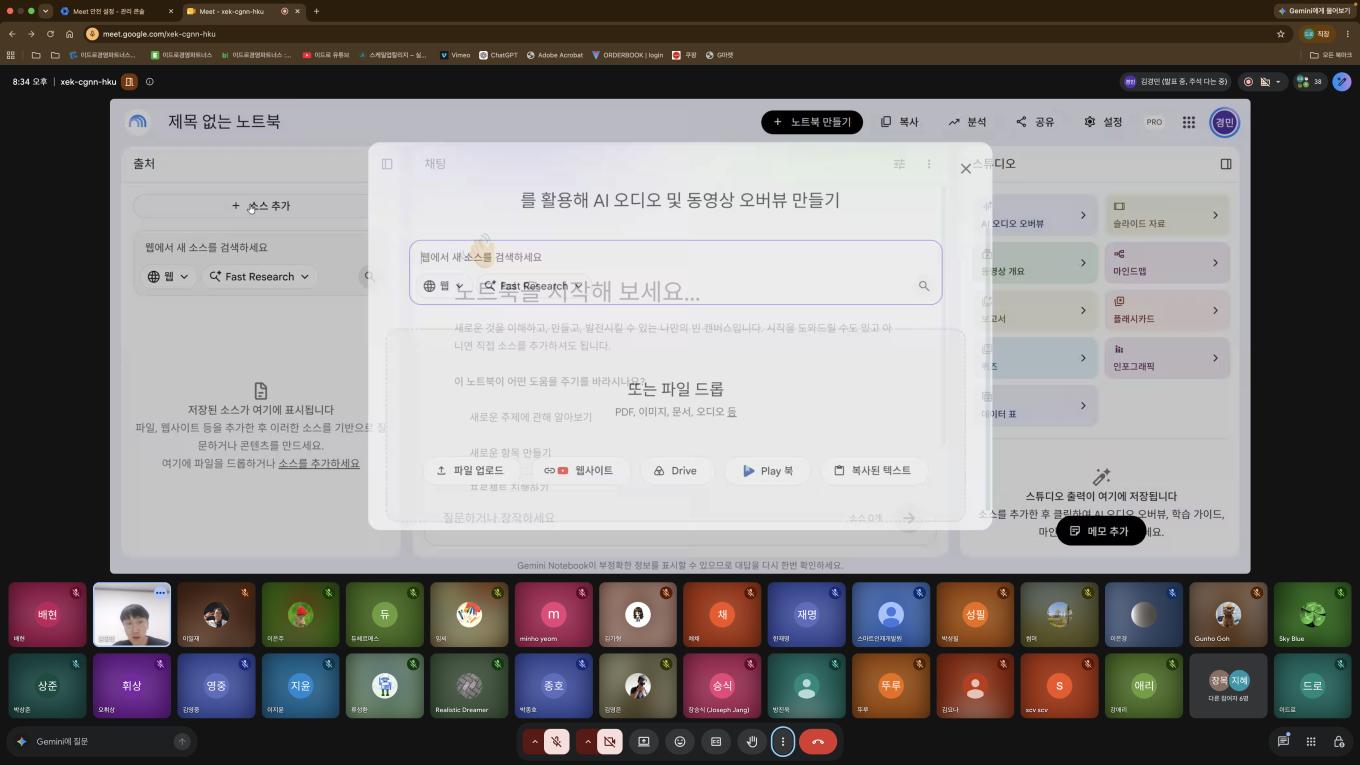Type a question in Gemini input field
1360x765 pixels.
coord(100,741)
